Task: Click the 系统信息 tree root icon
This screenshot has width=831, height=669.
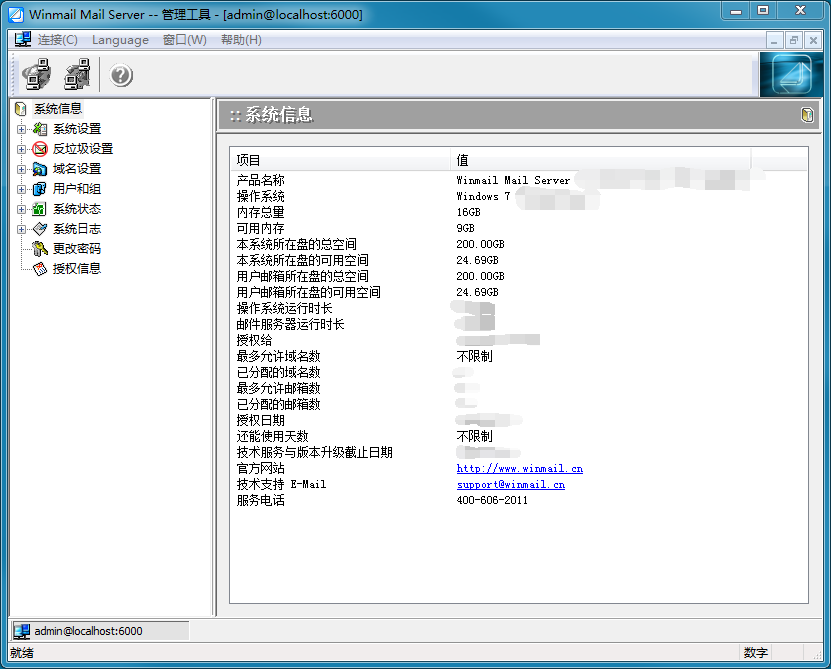Action: coord(21,109)
